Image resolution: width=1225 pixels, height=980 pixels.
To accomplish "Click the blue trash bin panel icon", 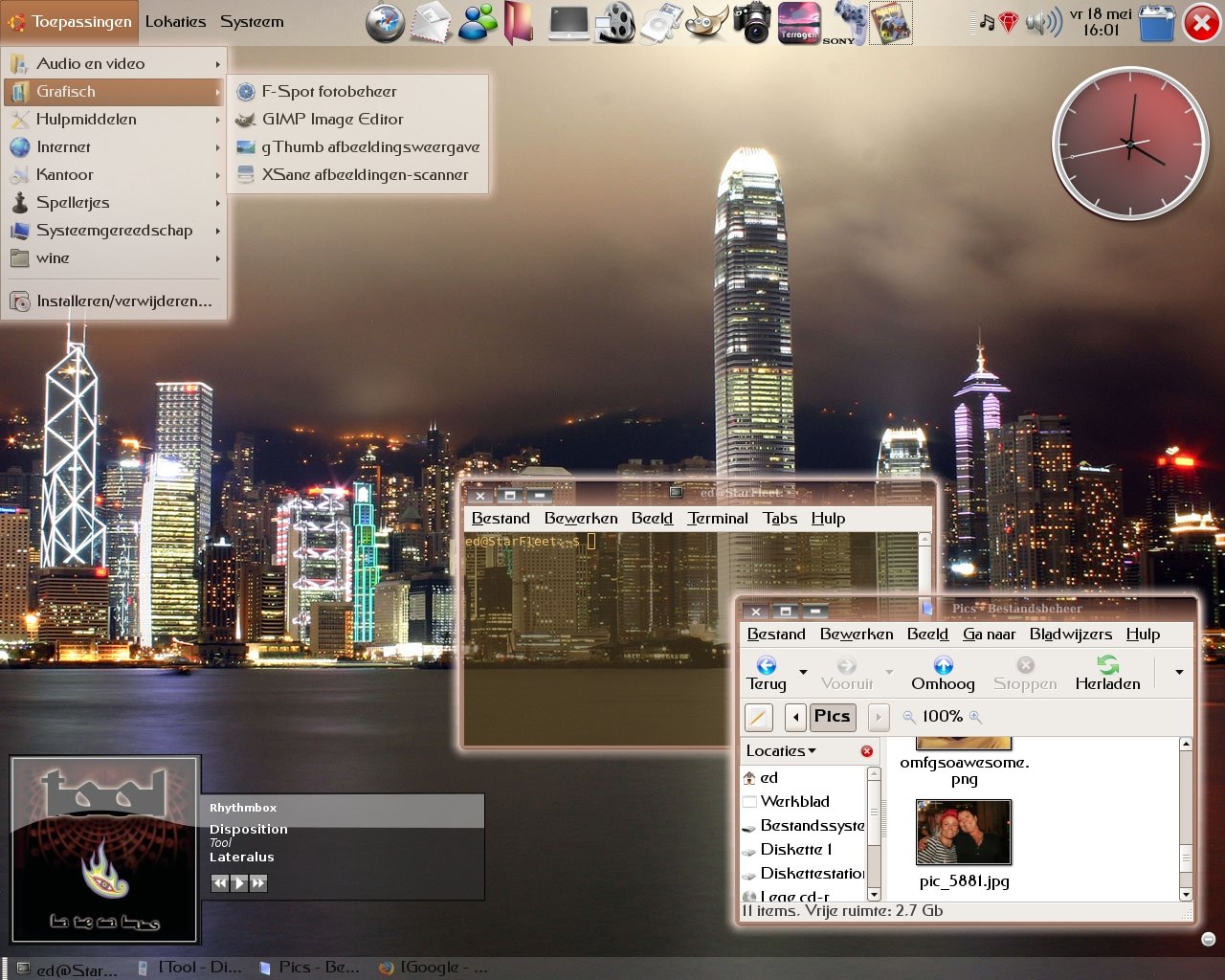I will 1156,23.
